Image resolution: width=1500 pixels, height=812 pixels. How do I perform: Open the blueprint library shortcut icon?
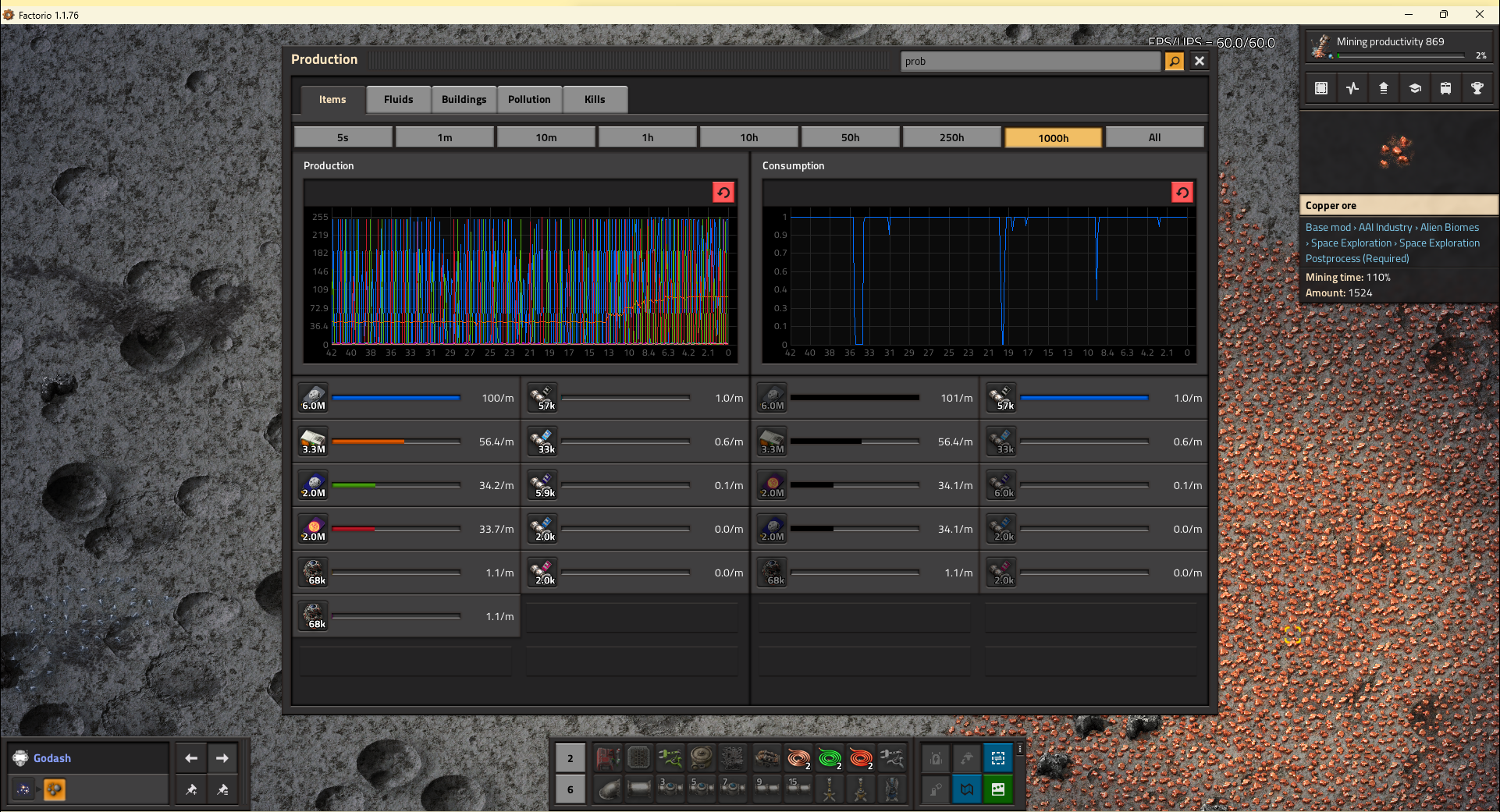coord(1321,88)
